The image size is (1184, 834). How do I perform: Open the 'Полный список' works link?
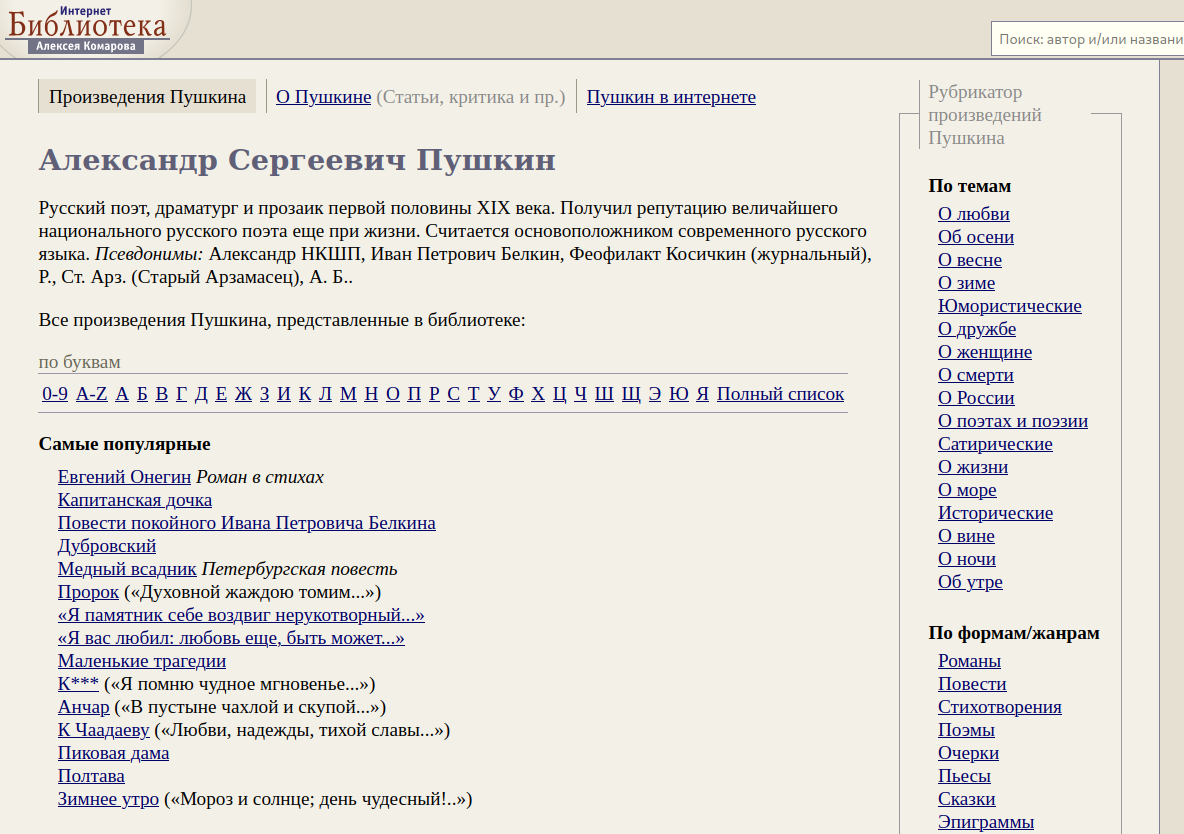(780, 394)
